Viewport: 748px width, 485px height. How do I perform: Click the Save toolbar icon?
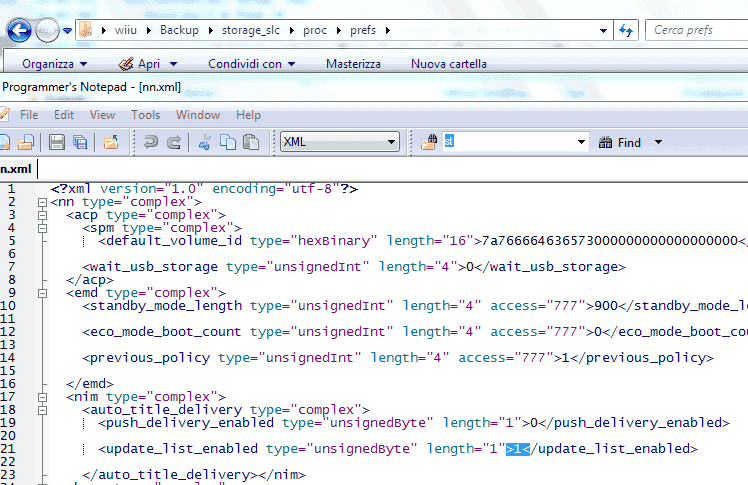57,142
